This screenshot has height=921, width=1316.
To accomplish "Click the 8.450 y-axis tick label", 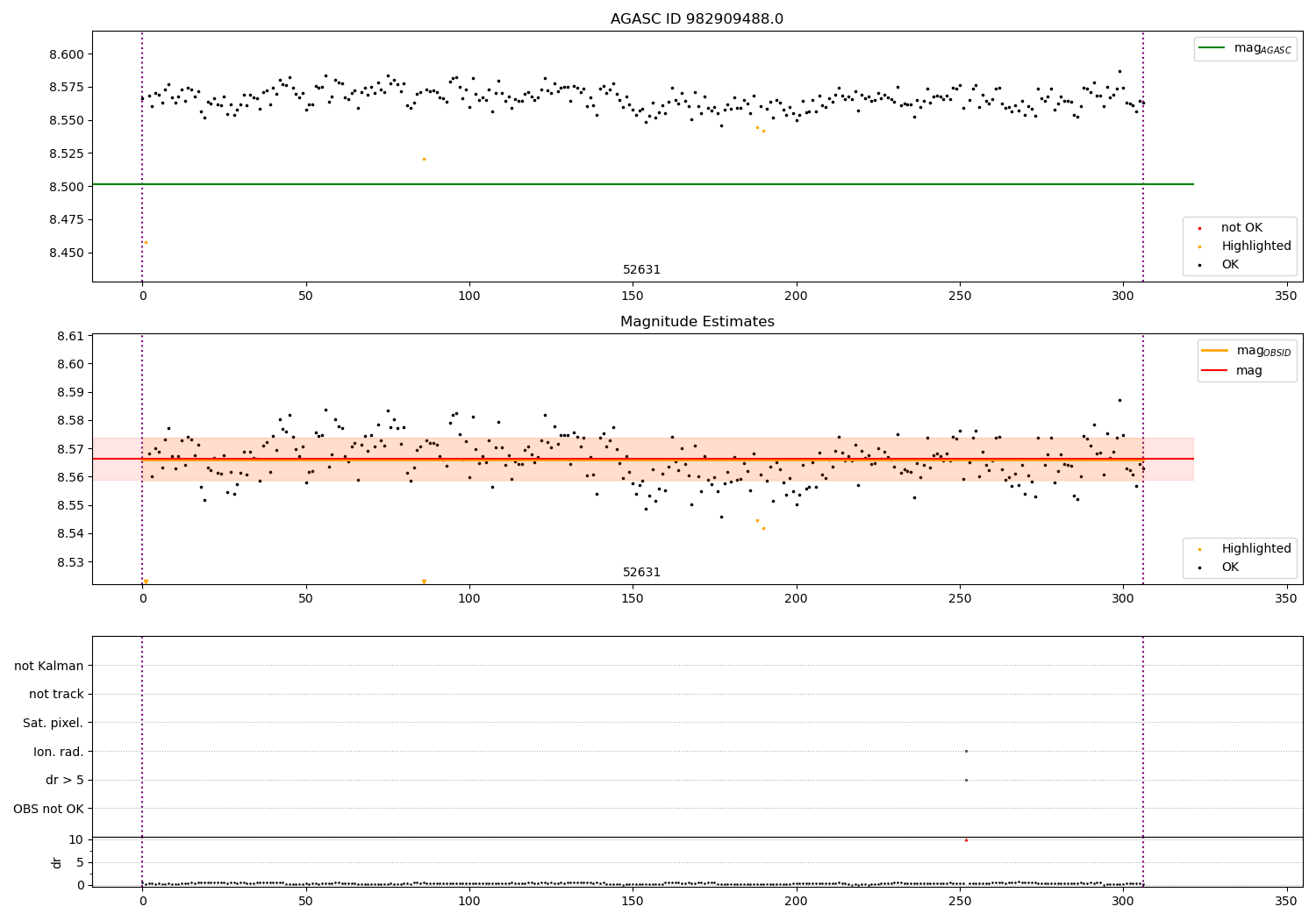I will click(x=66, y=253).
